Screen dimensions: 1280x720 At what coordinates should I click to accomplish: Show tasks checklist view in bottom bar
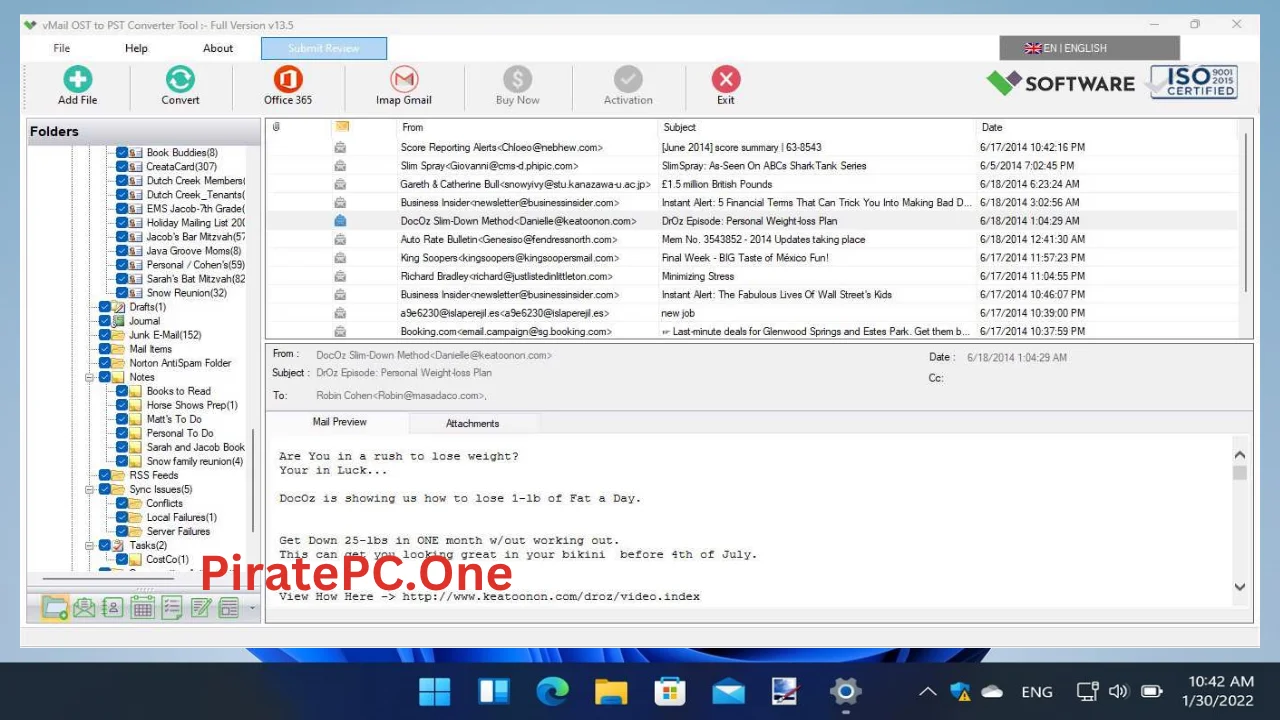pos(171,607)
